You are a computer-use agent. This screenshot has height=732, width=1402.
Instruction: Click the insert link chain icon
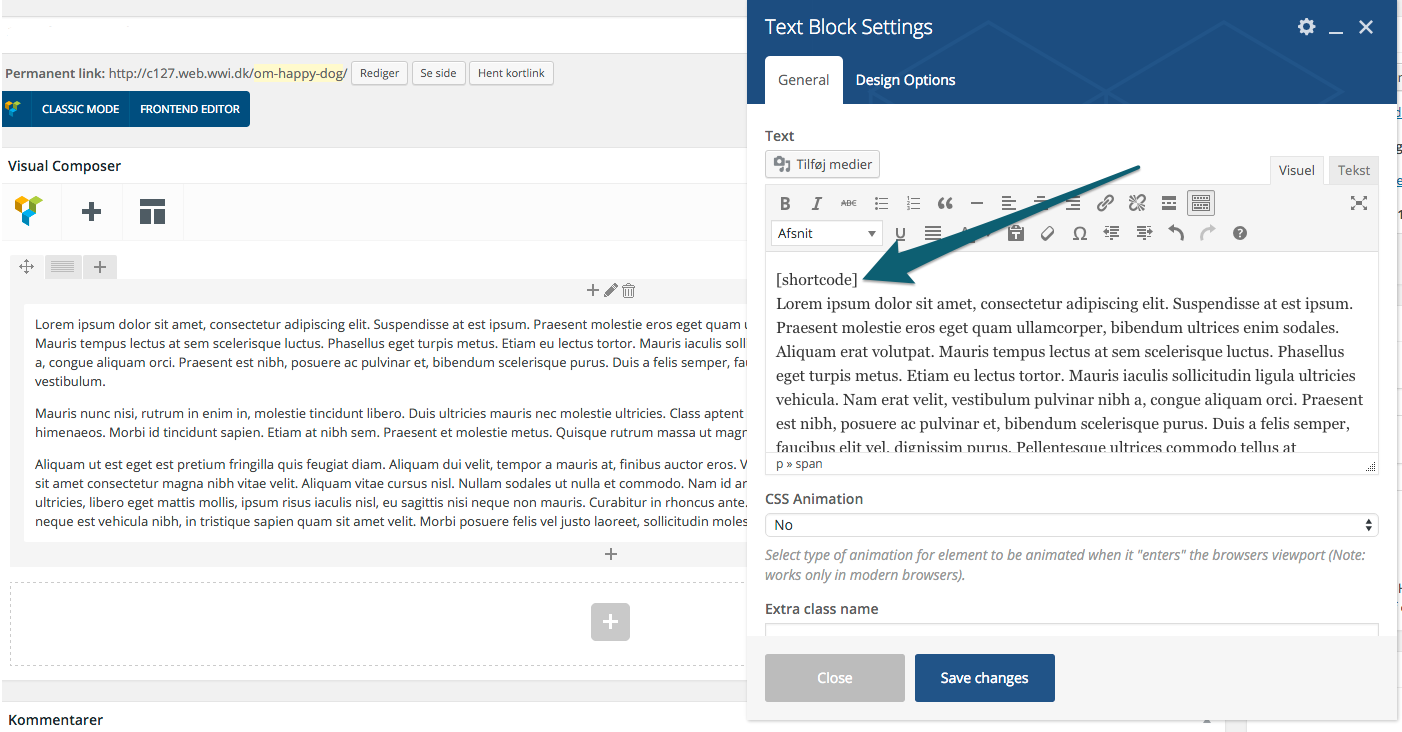(1105, 204)
